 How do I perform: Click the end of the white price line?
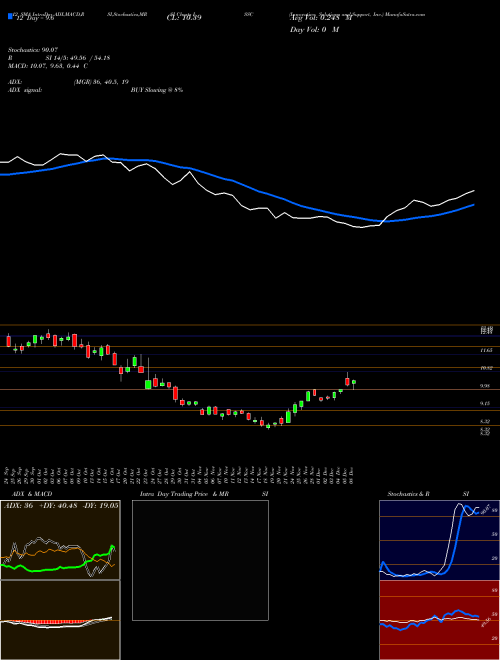pos(474,191)
